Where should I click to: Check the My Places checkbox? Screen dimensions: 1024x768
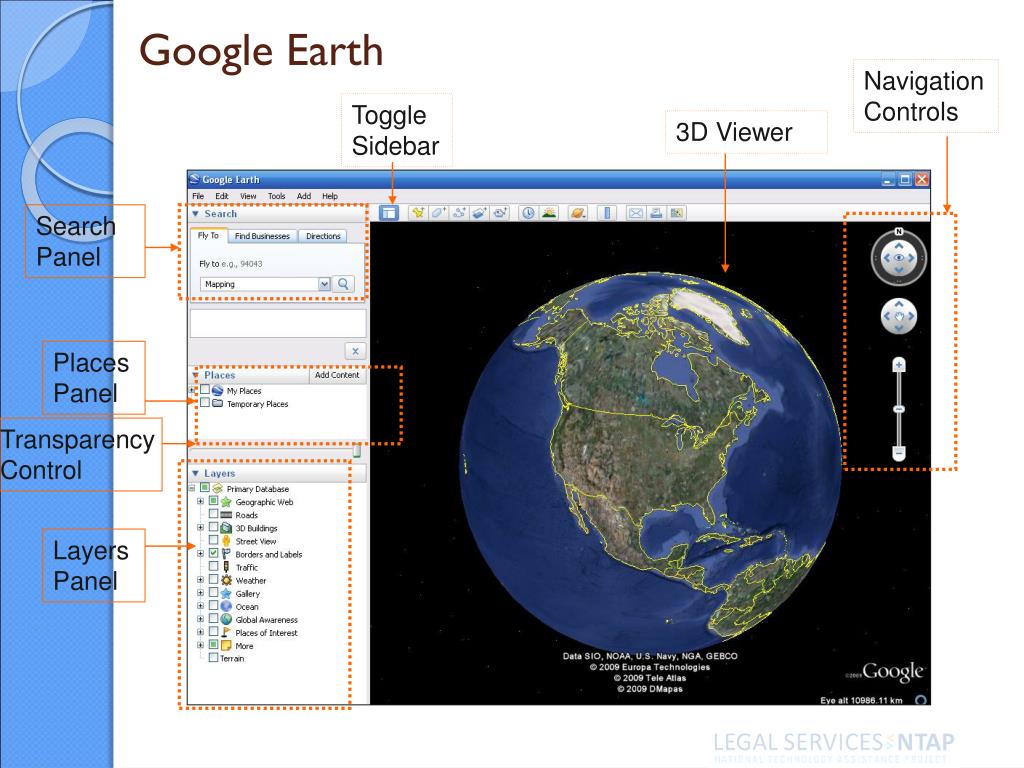coord(204,390)
